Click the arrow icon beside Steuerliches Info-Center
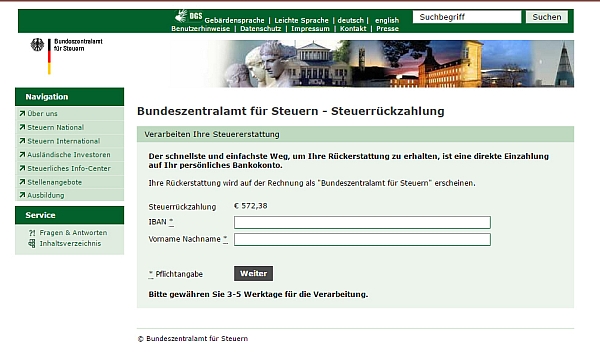The width and height of the screenshot is (600, 363). pos(22,168)
